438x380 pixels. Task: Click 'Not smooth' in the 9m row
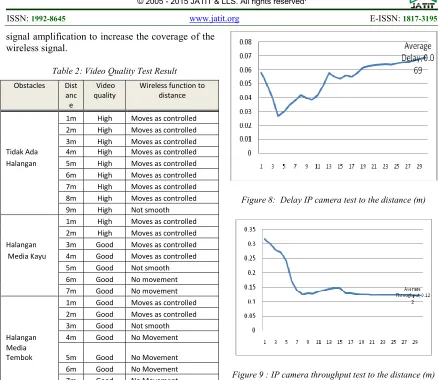(x=150, y=210)
